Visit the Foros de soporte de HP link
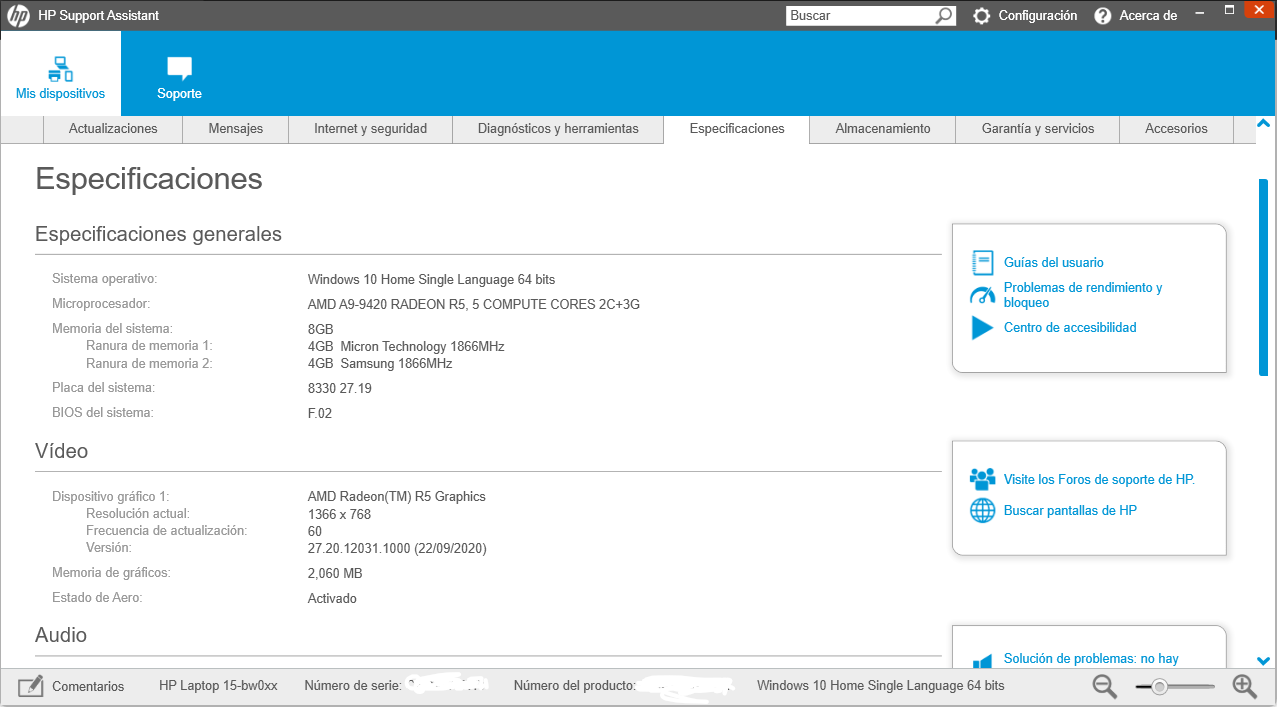 tap(1099, 480)
